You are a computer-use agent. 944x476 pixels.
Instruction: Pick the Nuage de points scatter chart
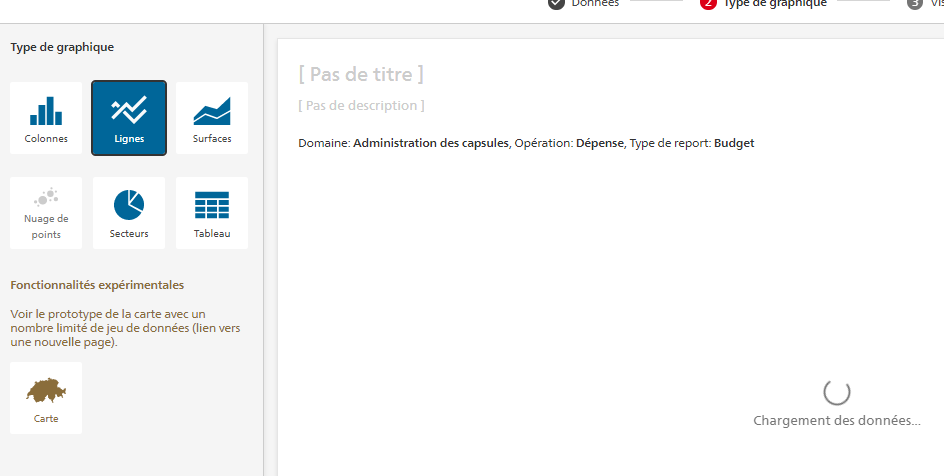pyautogui.click(x=46, y=213)
